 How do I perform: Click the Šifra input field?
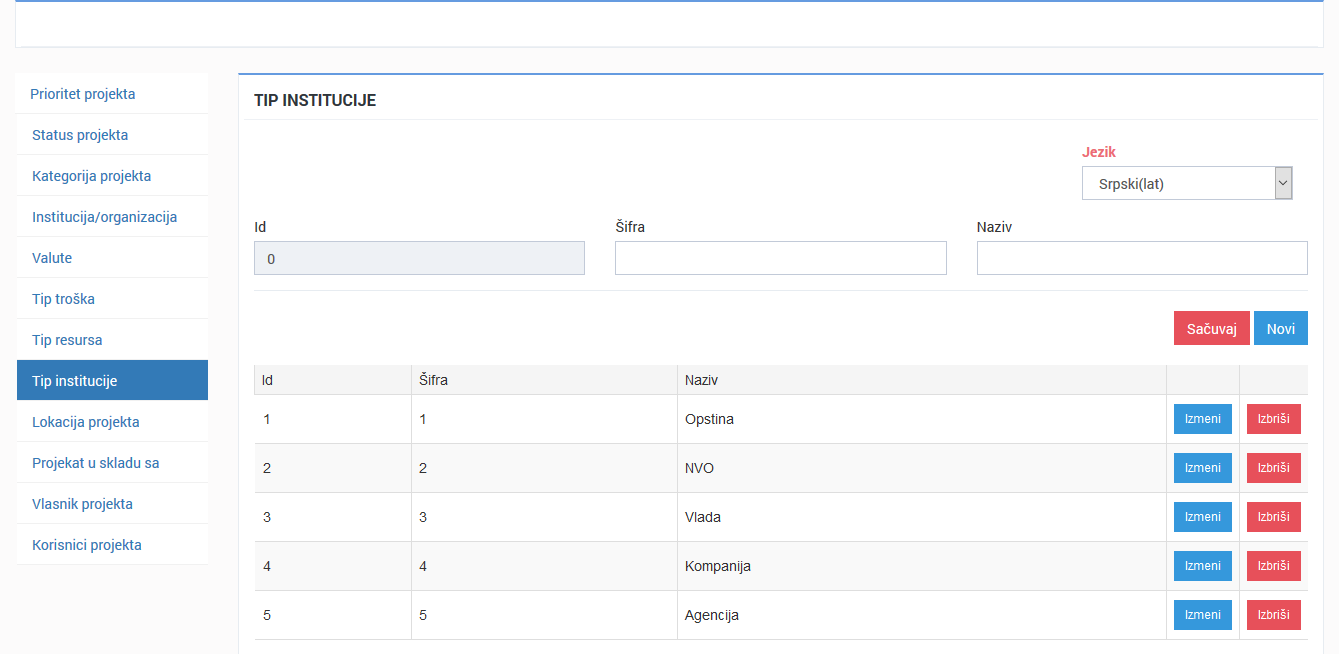780,258
